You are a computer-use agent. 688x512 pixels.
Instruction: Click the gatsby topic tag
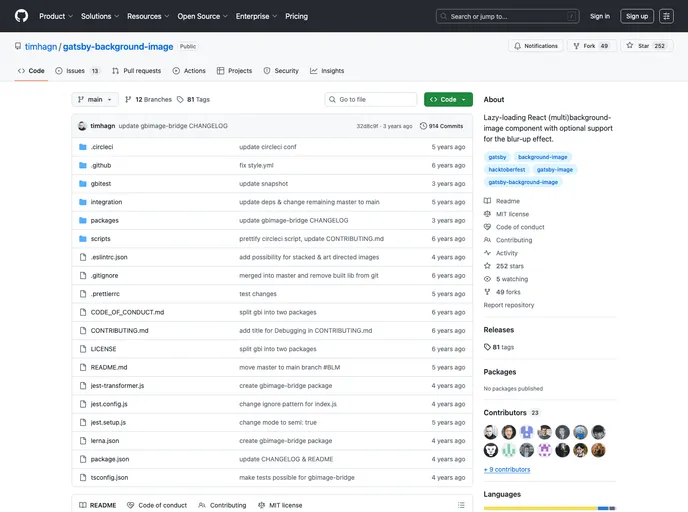coord(497,157)
